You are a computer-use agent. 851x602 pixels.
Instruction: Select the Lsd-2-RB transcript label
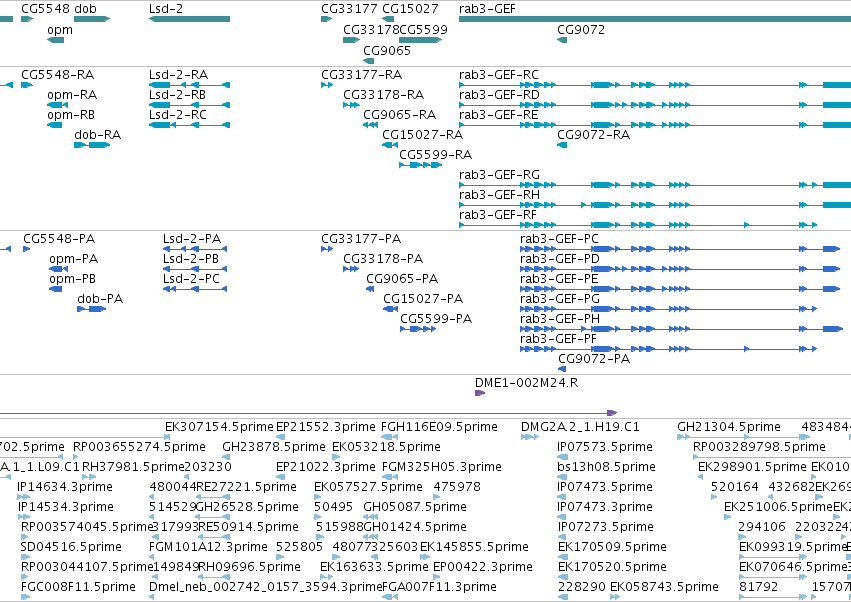click(x=177, y=94)
